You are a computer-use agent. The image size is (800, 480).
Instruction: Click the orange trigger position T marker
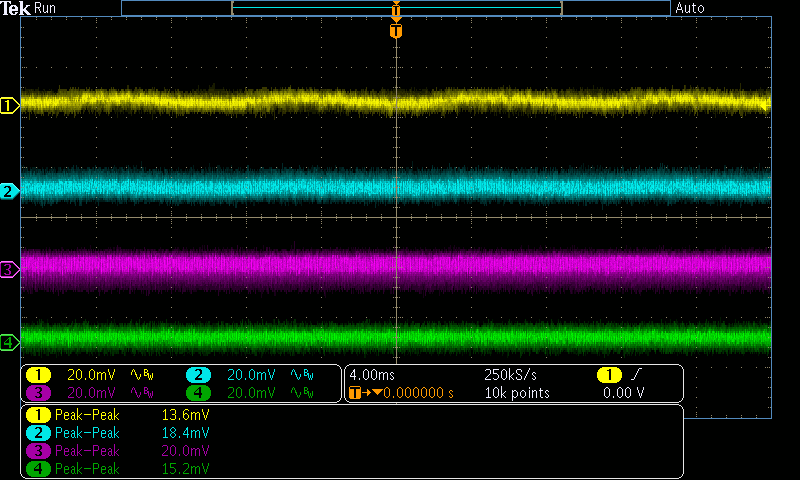[396, 31]
